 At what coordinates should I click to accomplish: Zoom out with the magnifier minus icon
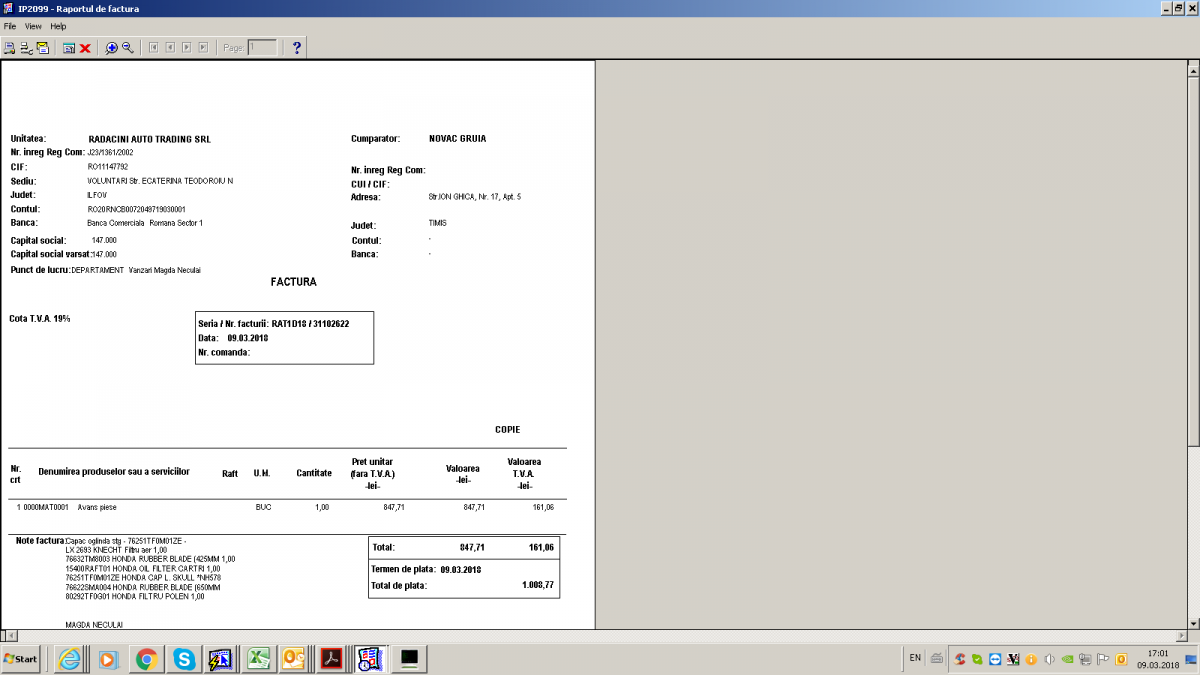pos(128,47)
